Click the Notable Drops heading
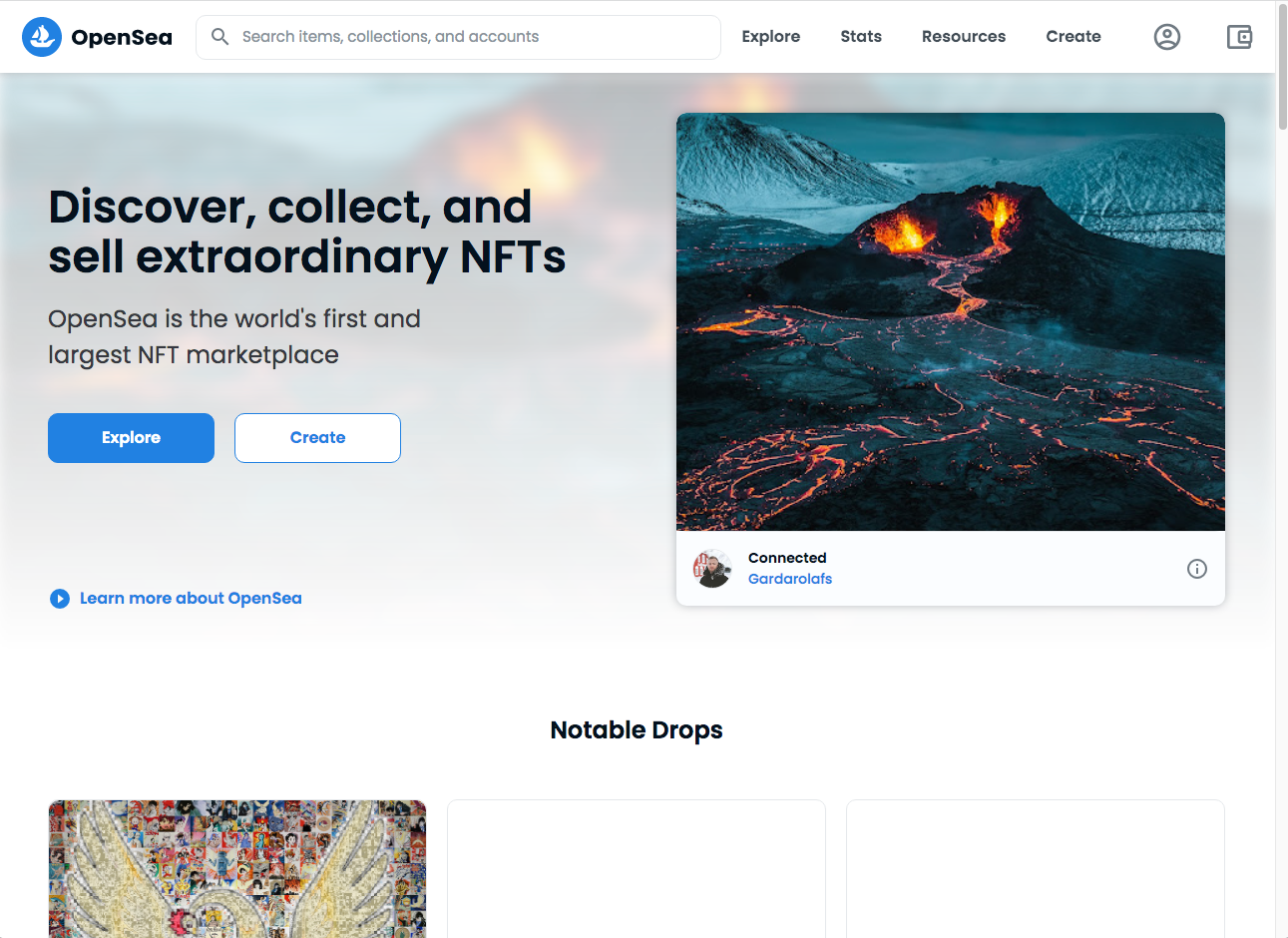The height and width of the screenshot is (938, 1288). point(637,730)
